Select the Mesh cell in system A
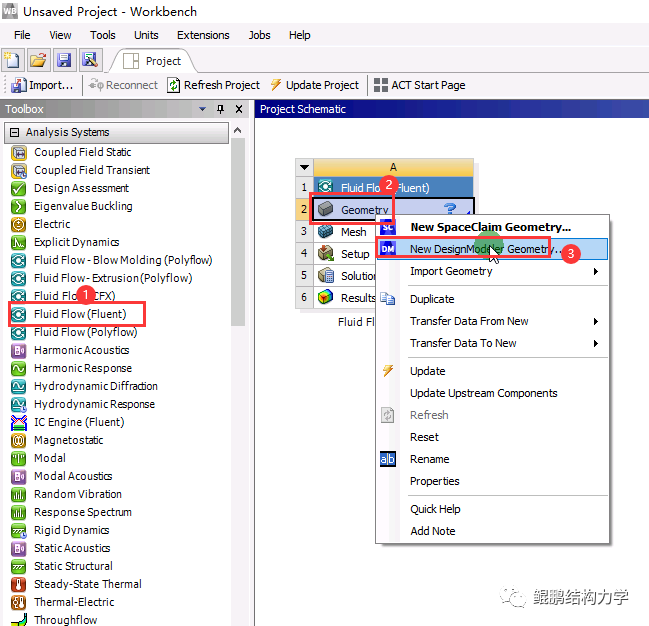The width and height of the screenshot is (649, 626). 344,232
